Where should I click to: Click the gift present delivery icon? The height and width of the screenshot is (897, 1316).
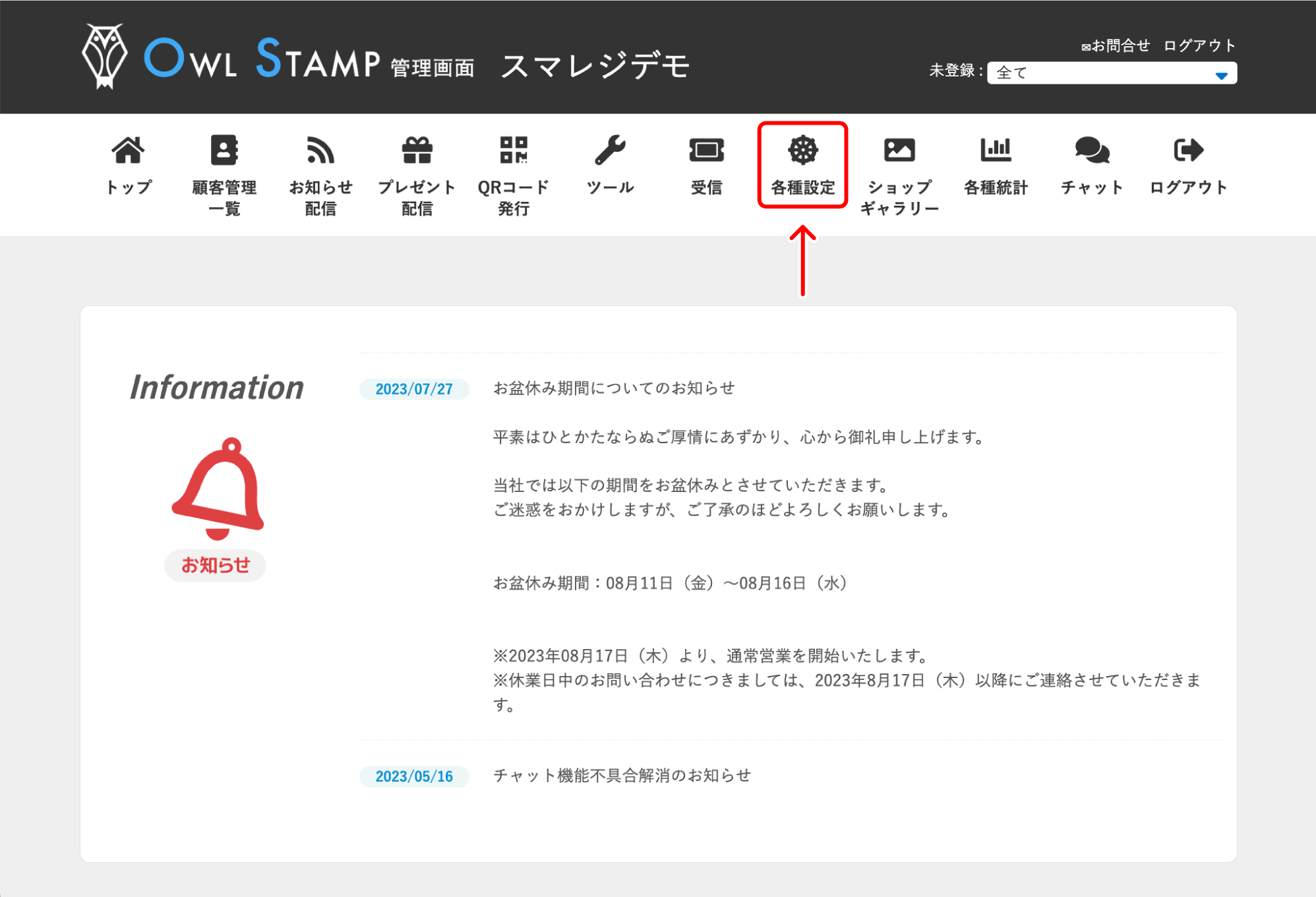tap(417, 151)
